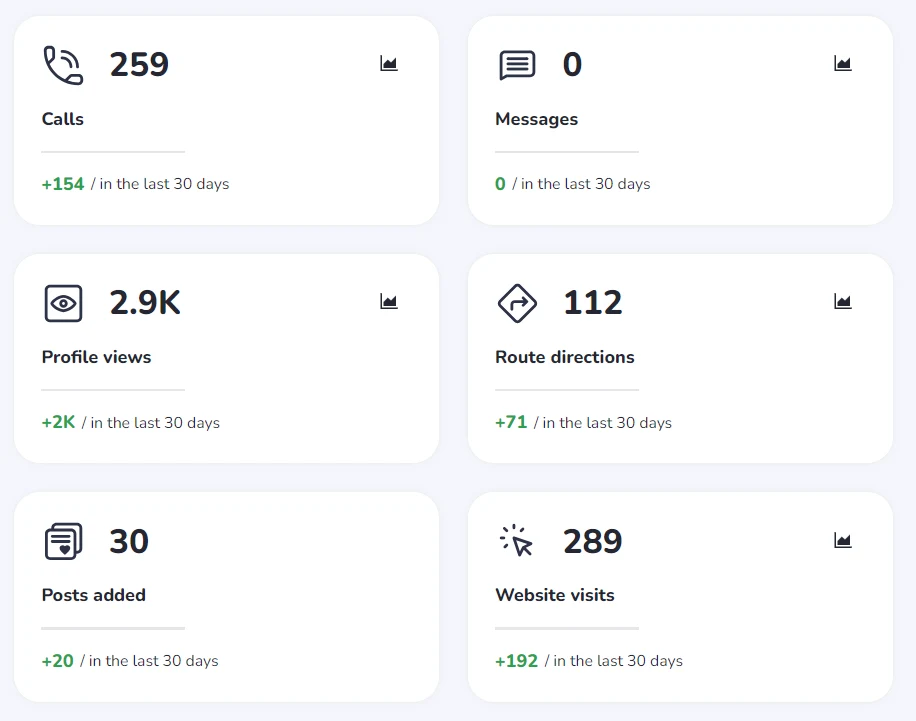This screenshot has height=721, width=916.
Task: Click the eye profile views icon
Action: tap(63, 303)
